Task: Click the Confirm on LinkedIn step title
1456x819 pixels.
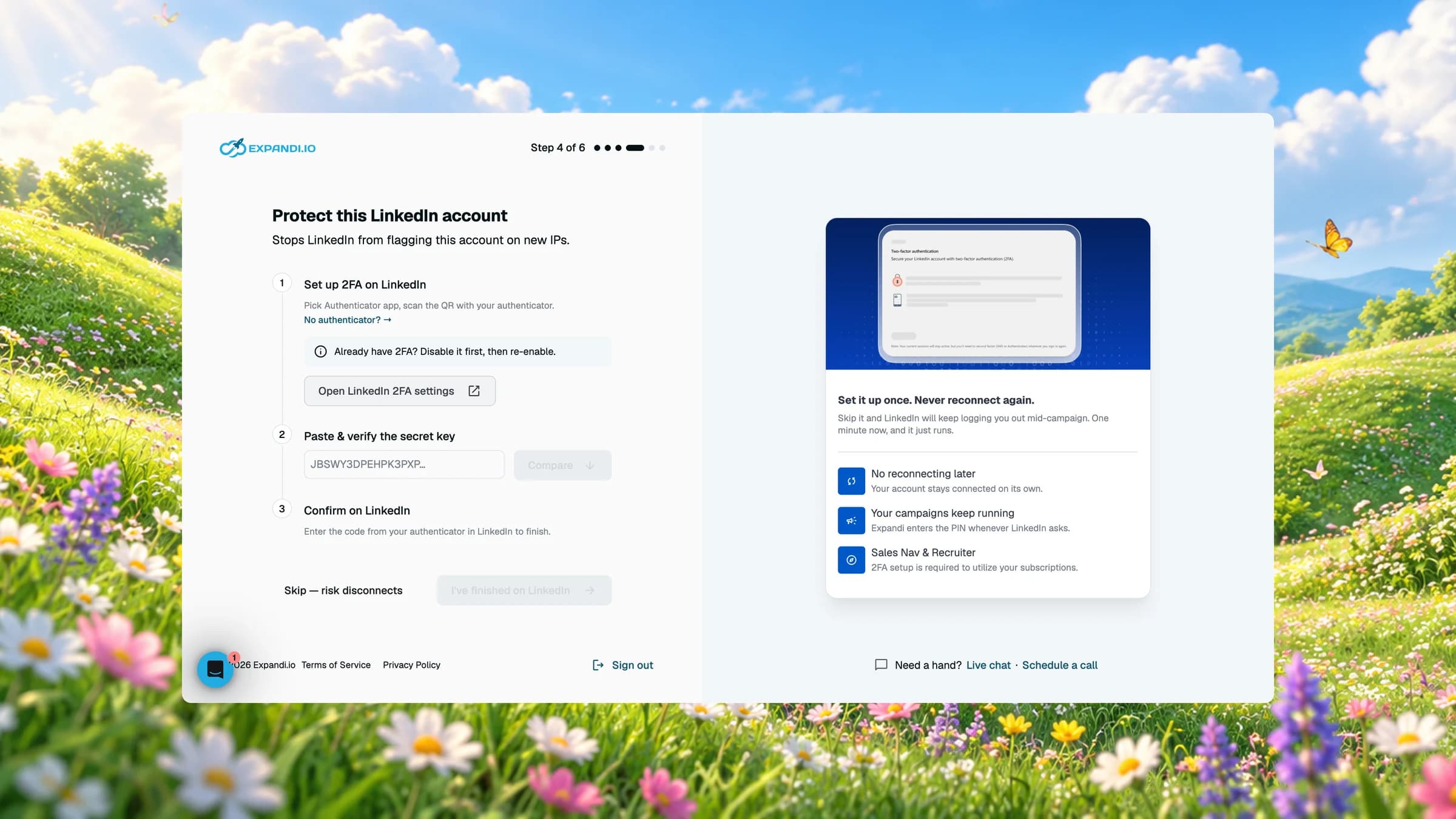Action: [357, 510]
